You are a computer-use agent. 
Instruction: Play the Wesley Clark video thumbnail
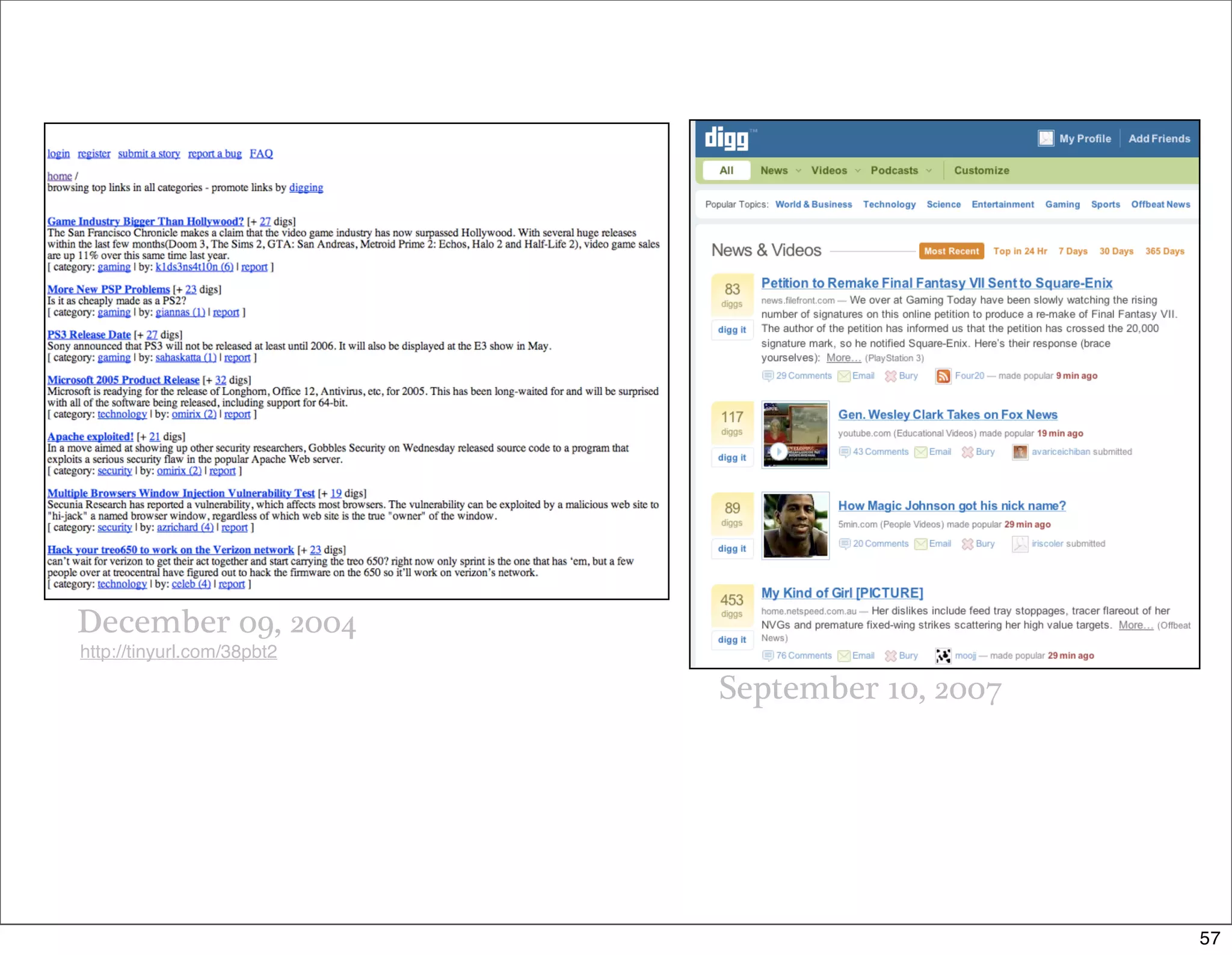pyautogui.click(x=795, y=434)
